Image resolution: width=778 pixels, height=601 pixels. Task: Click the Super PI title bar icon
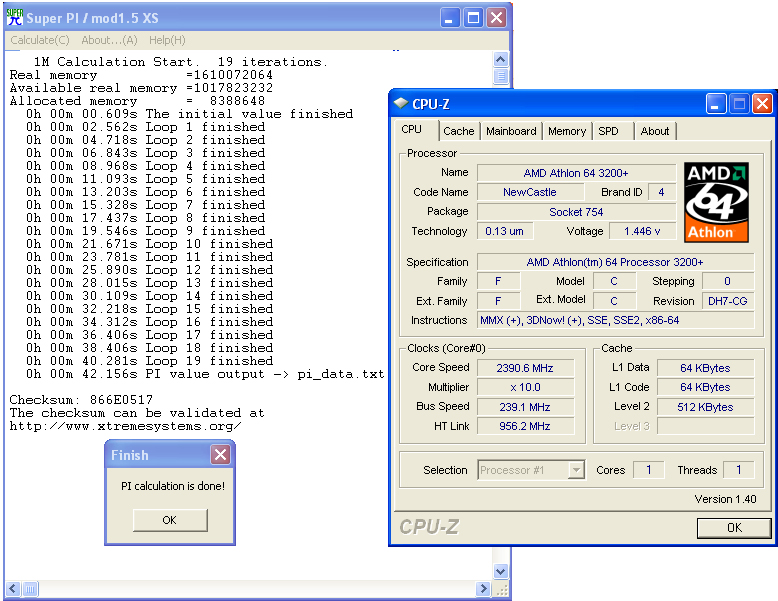tap(15, 18)
